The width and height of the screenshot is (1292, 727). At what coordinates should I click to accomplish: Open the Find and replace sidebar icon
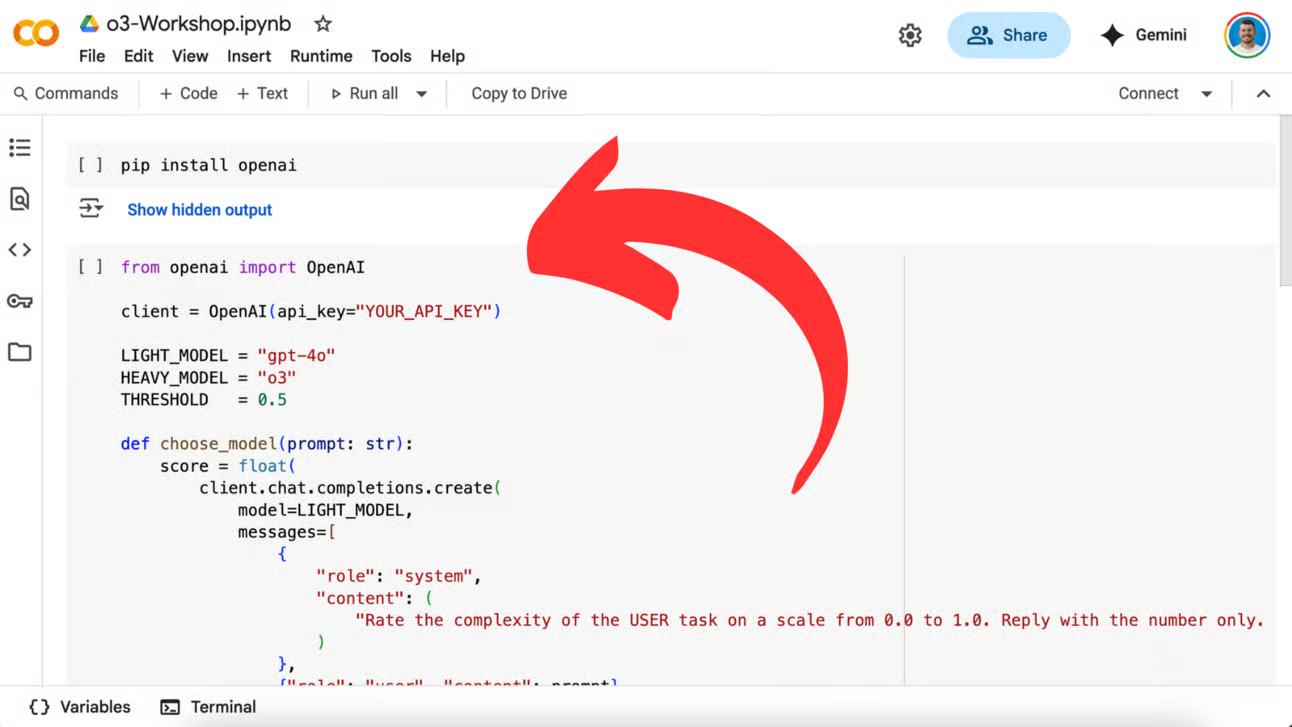pyautogui.click(x=20, y=199)
